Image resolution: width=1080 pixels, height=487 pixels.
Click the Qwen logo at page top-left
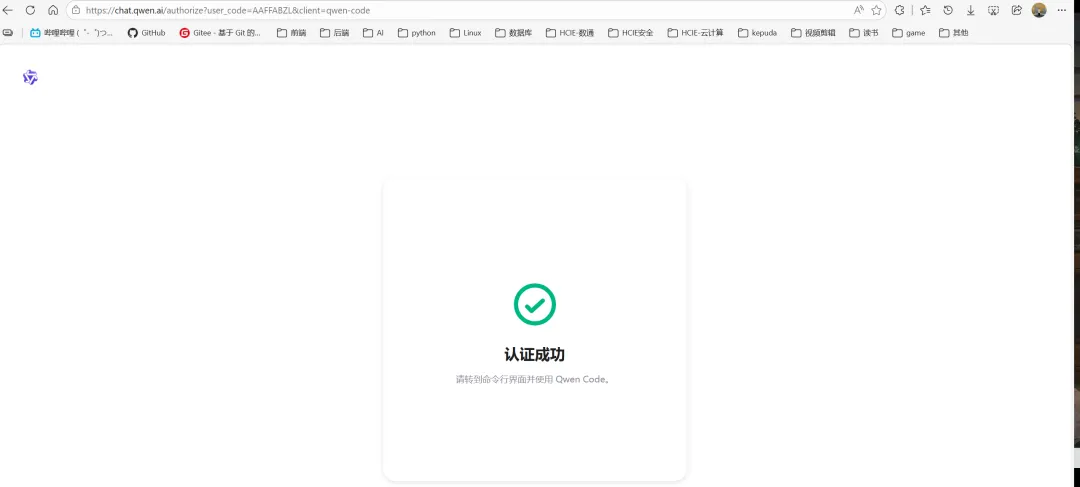(x=30, y=77)
